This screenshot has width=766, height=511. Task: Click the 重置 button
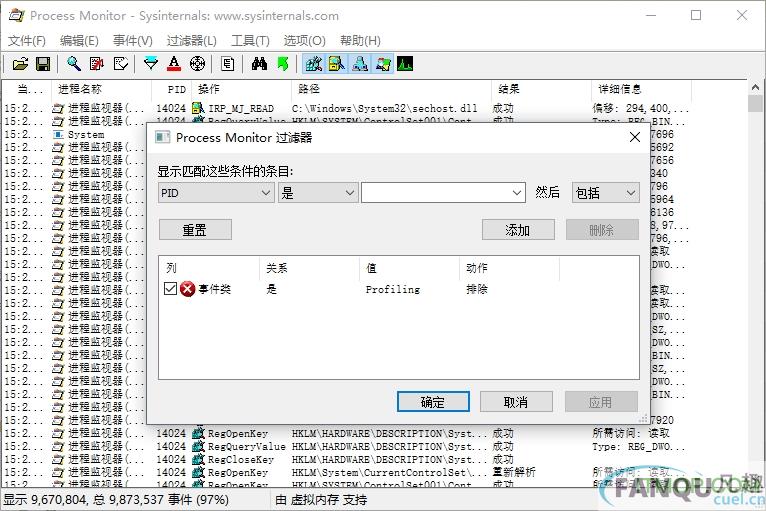195,230
